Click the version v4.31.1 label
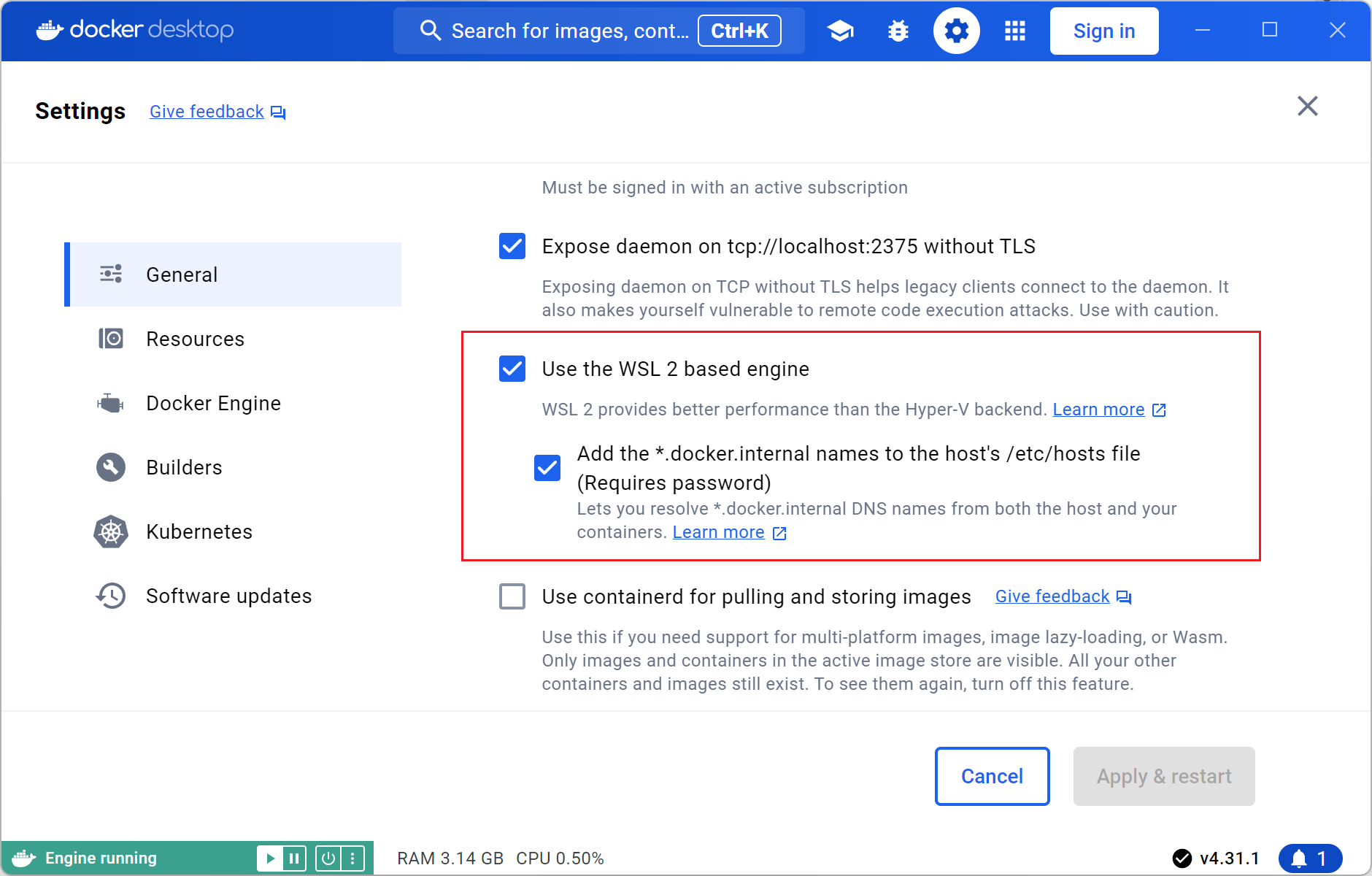The image size is (1372, 876). click(1230, 858)
